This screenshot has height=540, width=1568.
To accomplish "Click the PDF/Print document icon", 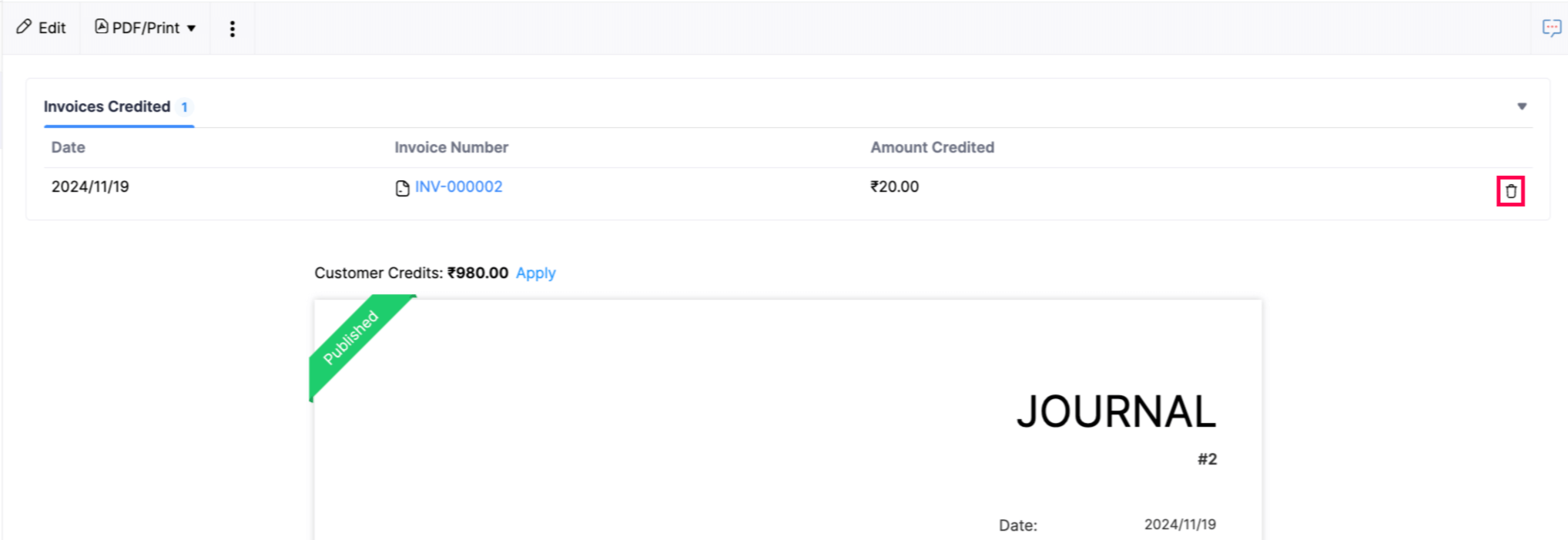I will [x=101, y=27].
